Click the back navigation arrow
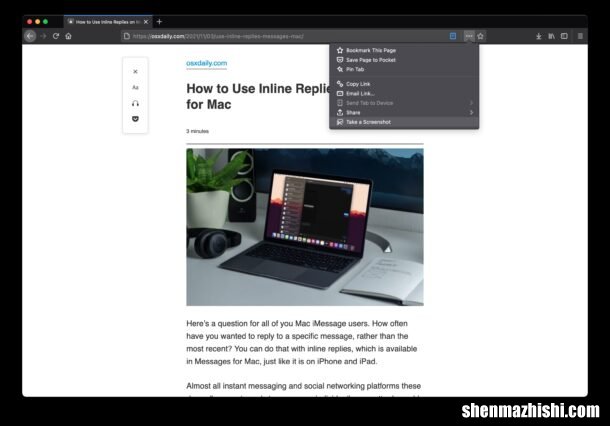Image resolution: width=610 pixels, height=426 pixels. coord(30,36)
